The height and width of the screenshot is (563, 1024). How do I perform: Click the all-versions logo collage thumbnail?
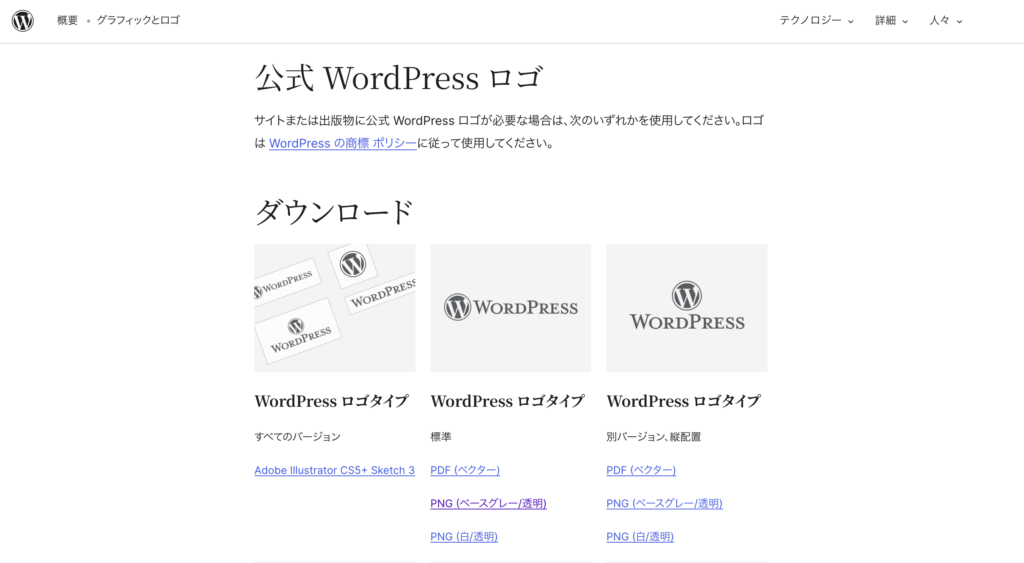(x=334, y=308)
